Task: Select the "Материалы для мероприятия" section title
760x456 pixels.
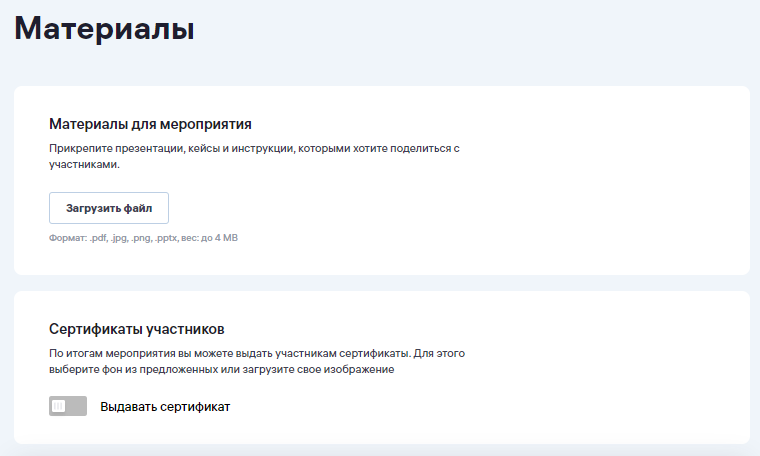Action: pos(150,124)
